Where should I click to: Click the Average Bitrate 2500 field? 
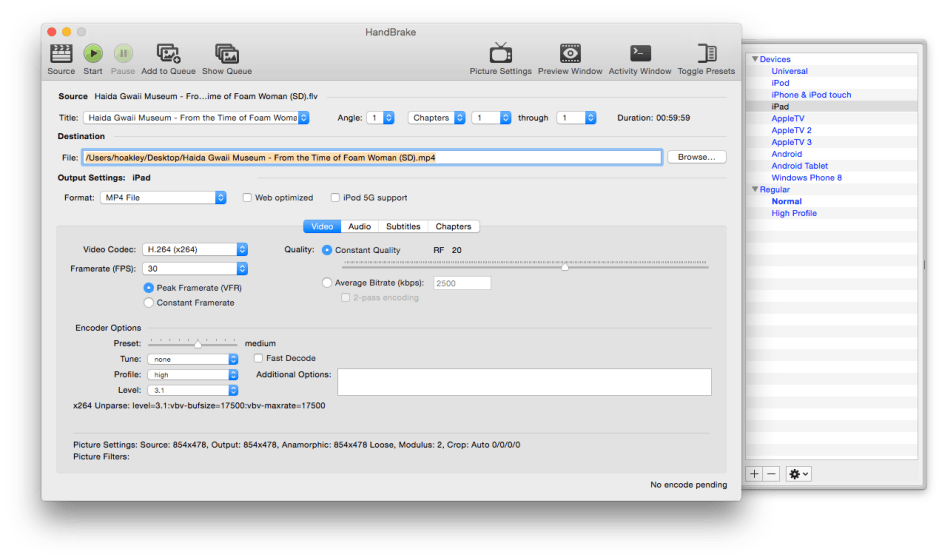pos(462,283)
